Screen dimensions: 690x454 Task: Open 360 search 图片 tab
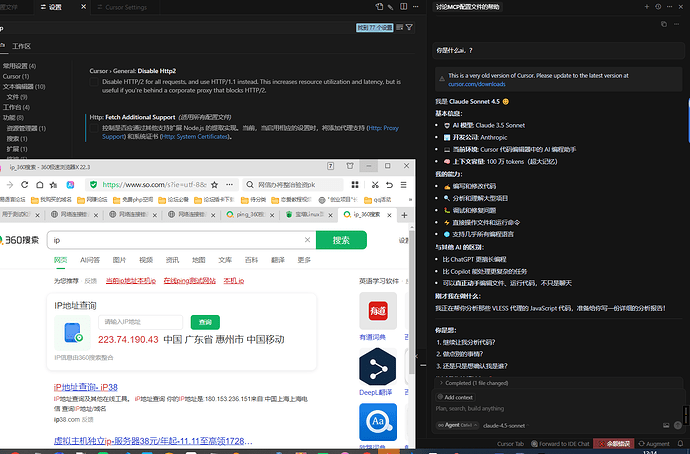pos(119,260)
